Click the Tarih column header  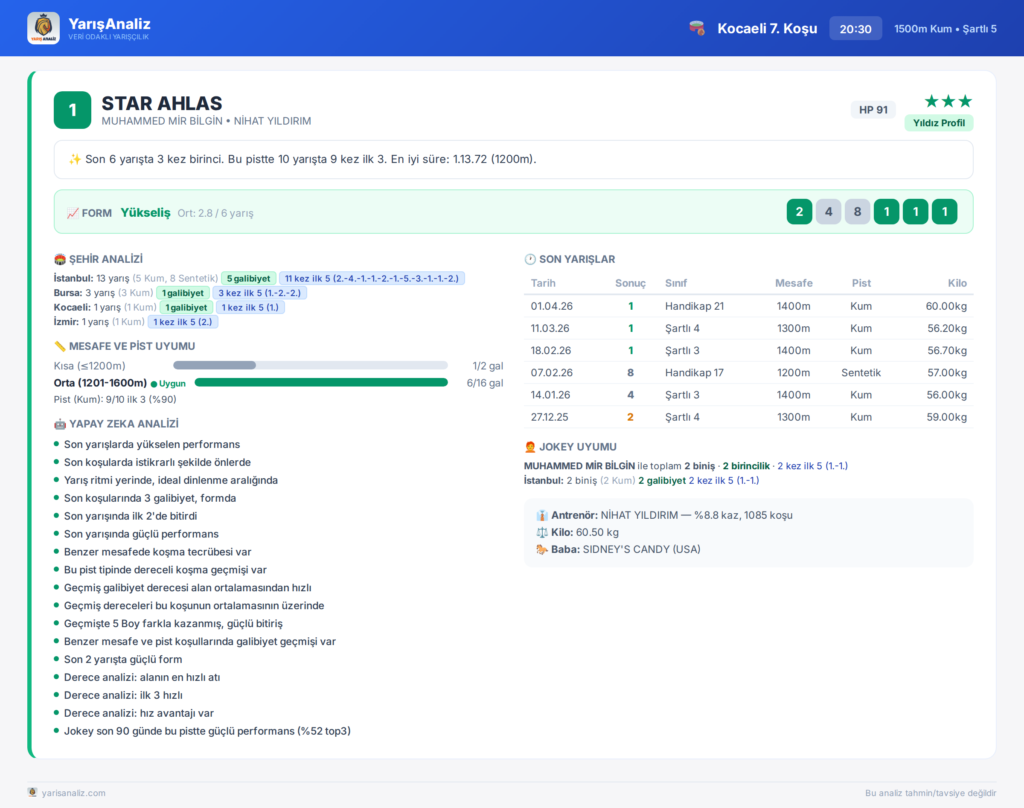click(543, 283)
